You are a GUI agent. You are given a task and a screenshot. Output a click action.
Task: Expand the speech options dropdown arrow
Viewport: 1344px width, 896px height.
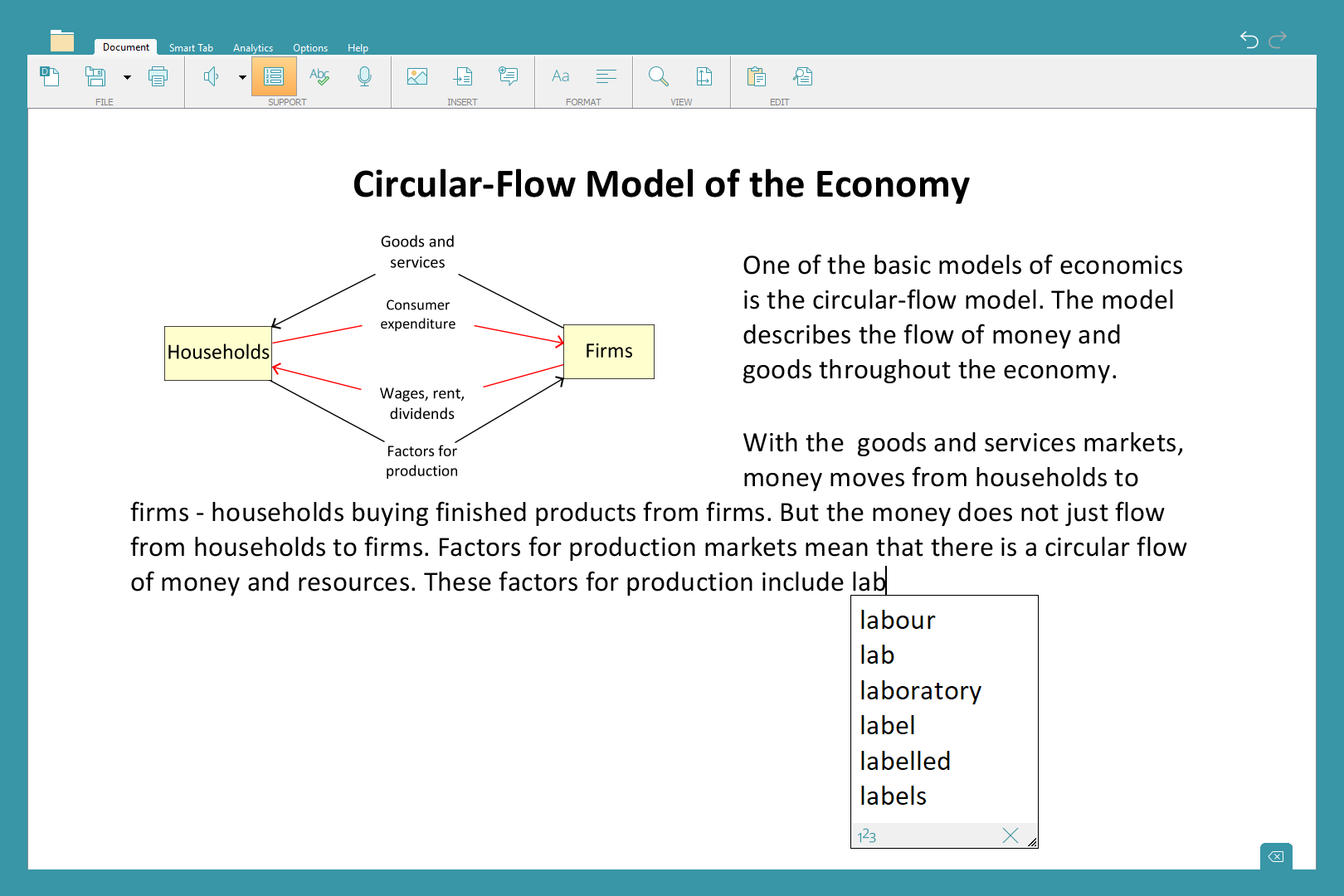242,78
